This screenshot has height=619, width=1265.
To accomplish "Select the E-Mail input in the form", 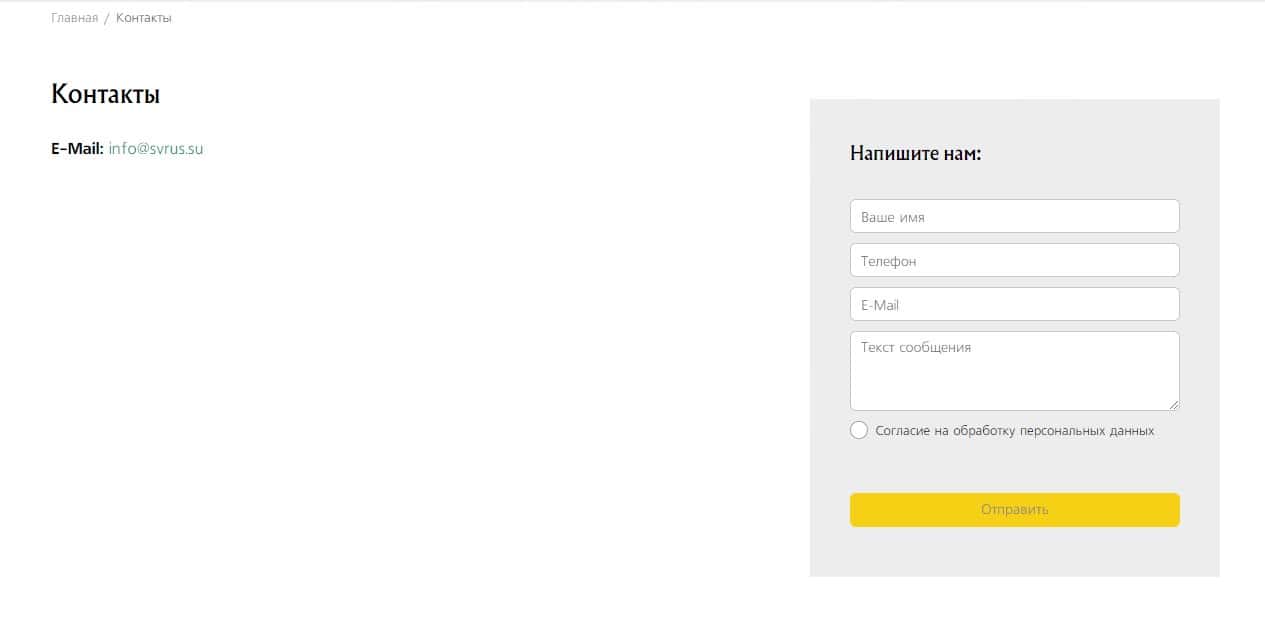I will click(1014, 304).
